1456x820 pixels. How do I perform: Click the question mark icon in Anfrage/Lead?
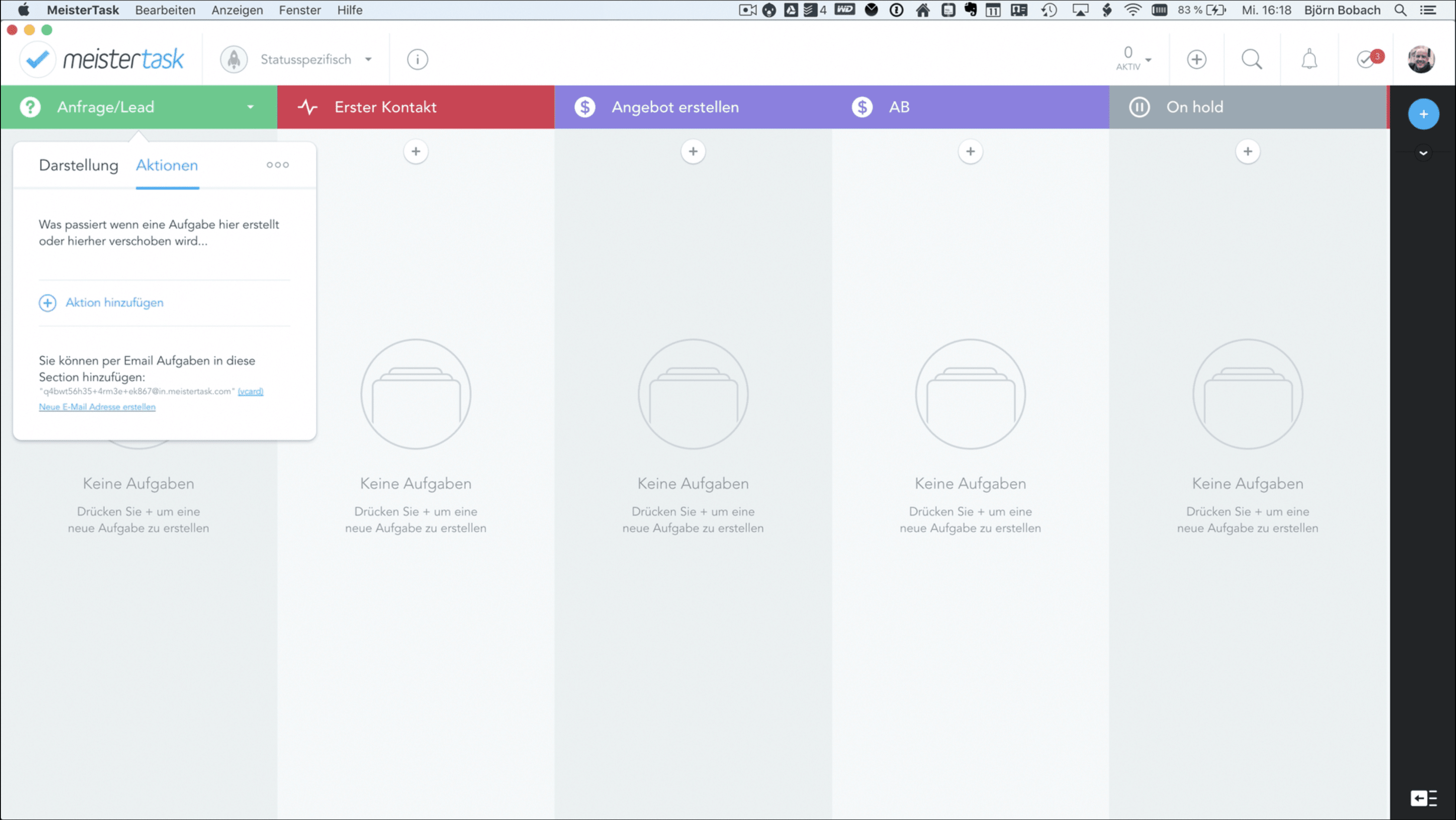tap(29, 107)
